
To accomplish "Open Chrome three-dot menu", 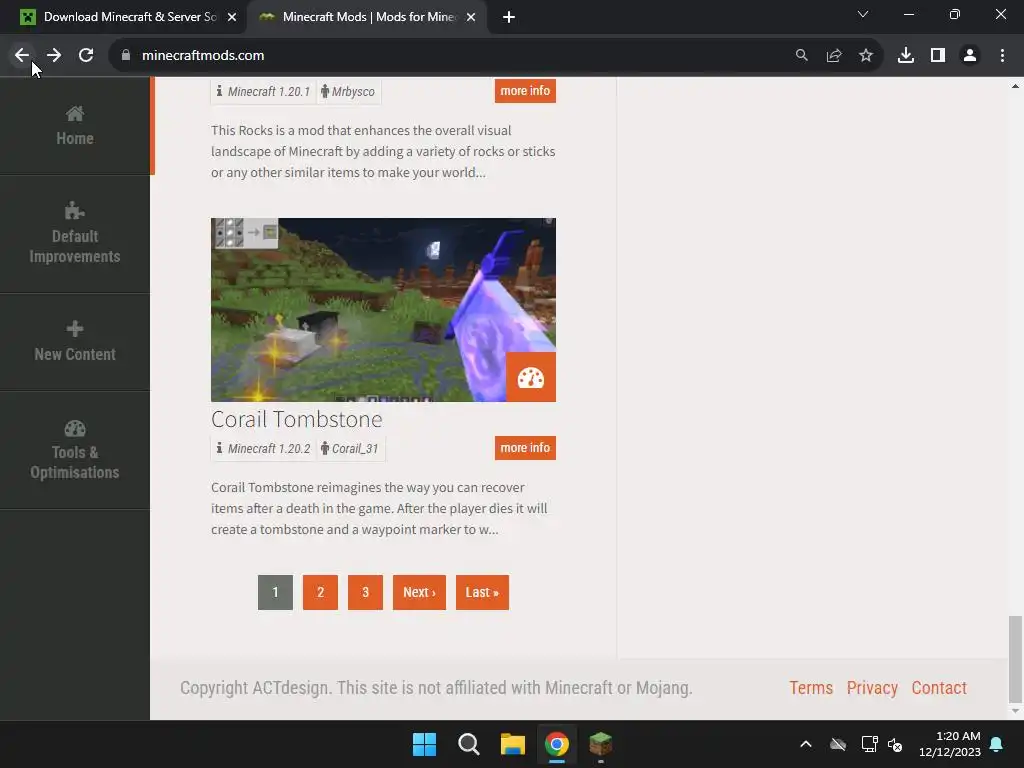I will pos(1002,56).
